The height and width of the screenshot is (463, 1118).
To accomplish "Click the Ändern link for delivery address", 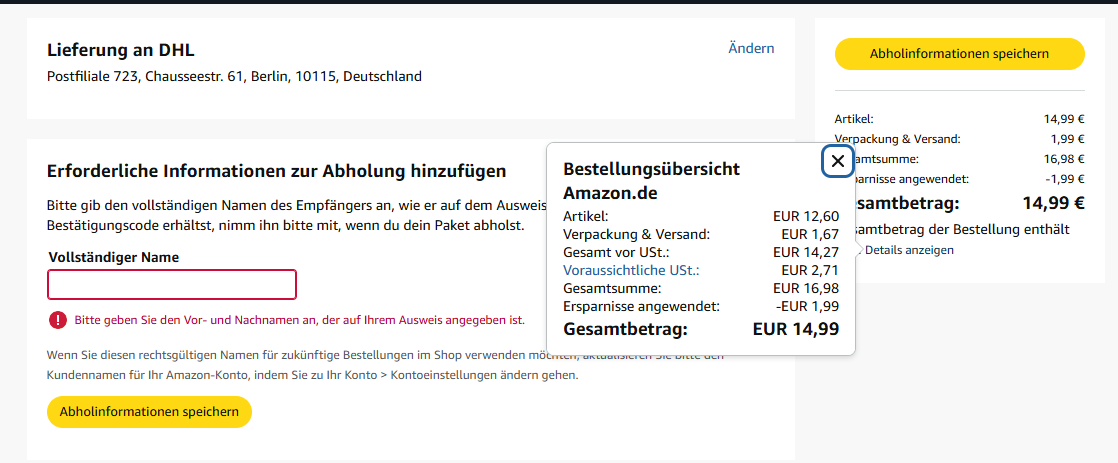I will pos(751,49).
